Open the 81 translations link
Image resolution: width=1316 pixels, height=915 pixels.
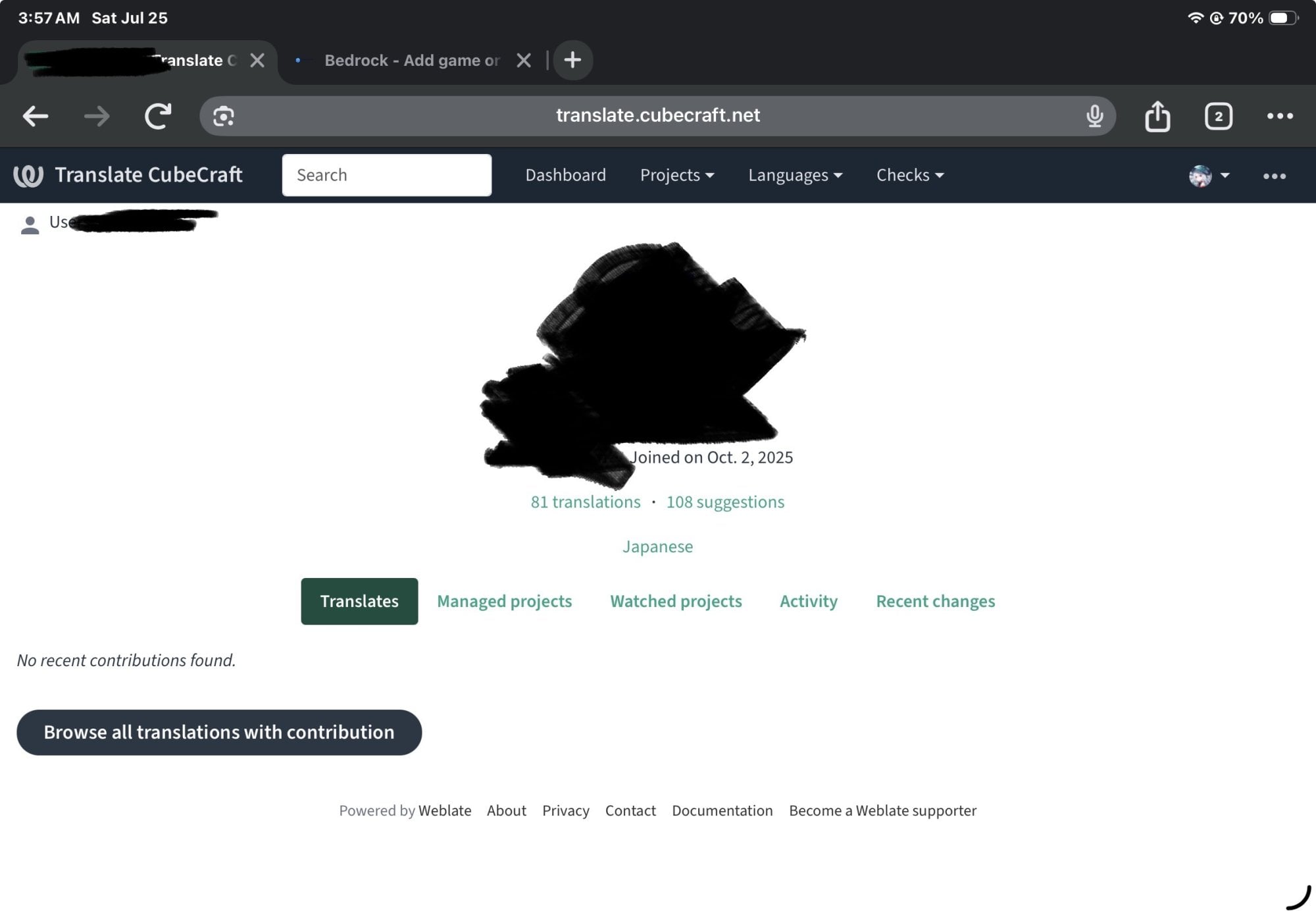586,502
